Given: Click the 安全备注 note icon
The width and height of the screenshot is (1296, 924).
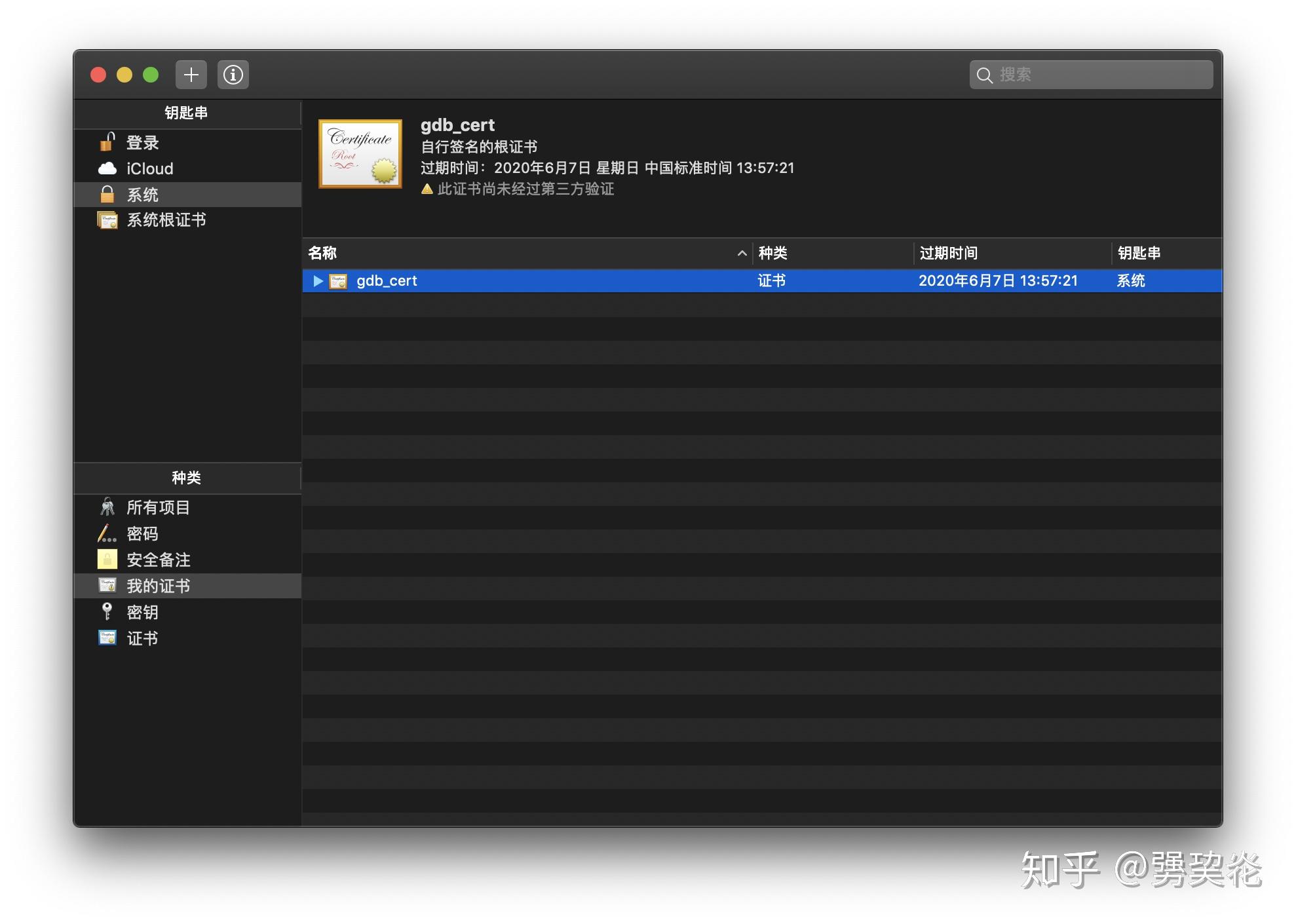Looking at the screenshot, I should 107,560.
